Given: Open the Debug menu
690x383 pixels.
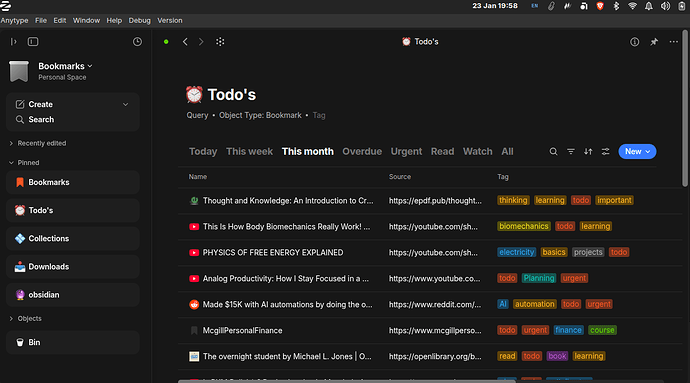Looking at the screenshot, I should pyautogui.click(x=139, y=20).
